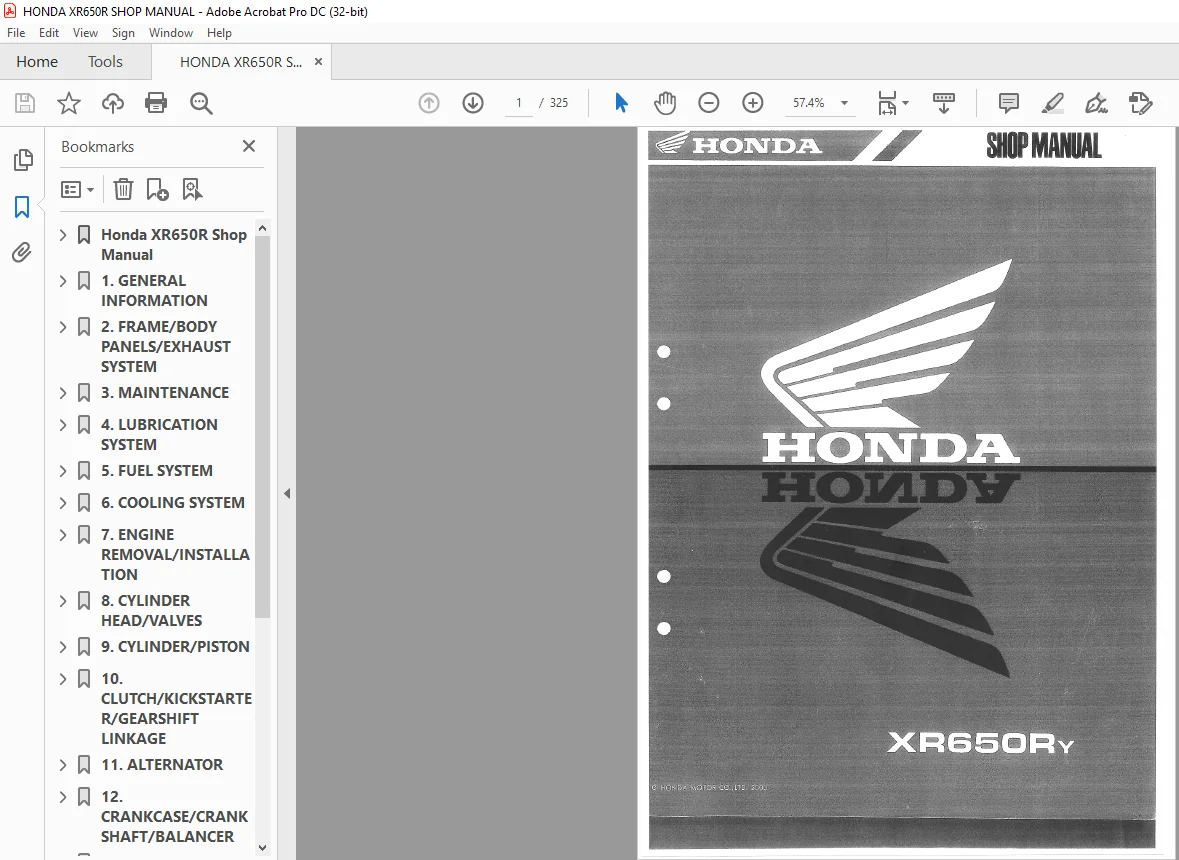Open fit page options arrow
The height and width of the screenshot is (860, 1179).
pos(905,103)
